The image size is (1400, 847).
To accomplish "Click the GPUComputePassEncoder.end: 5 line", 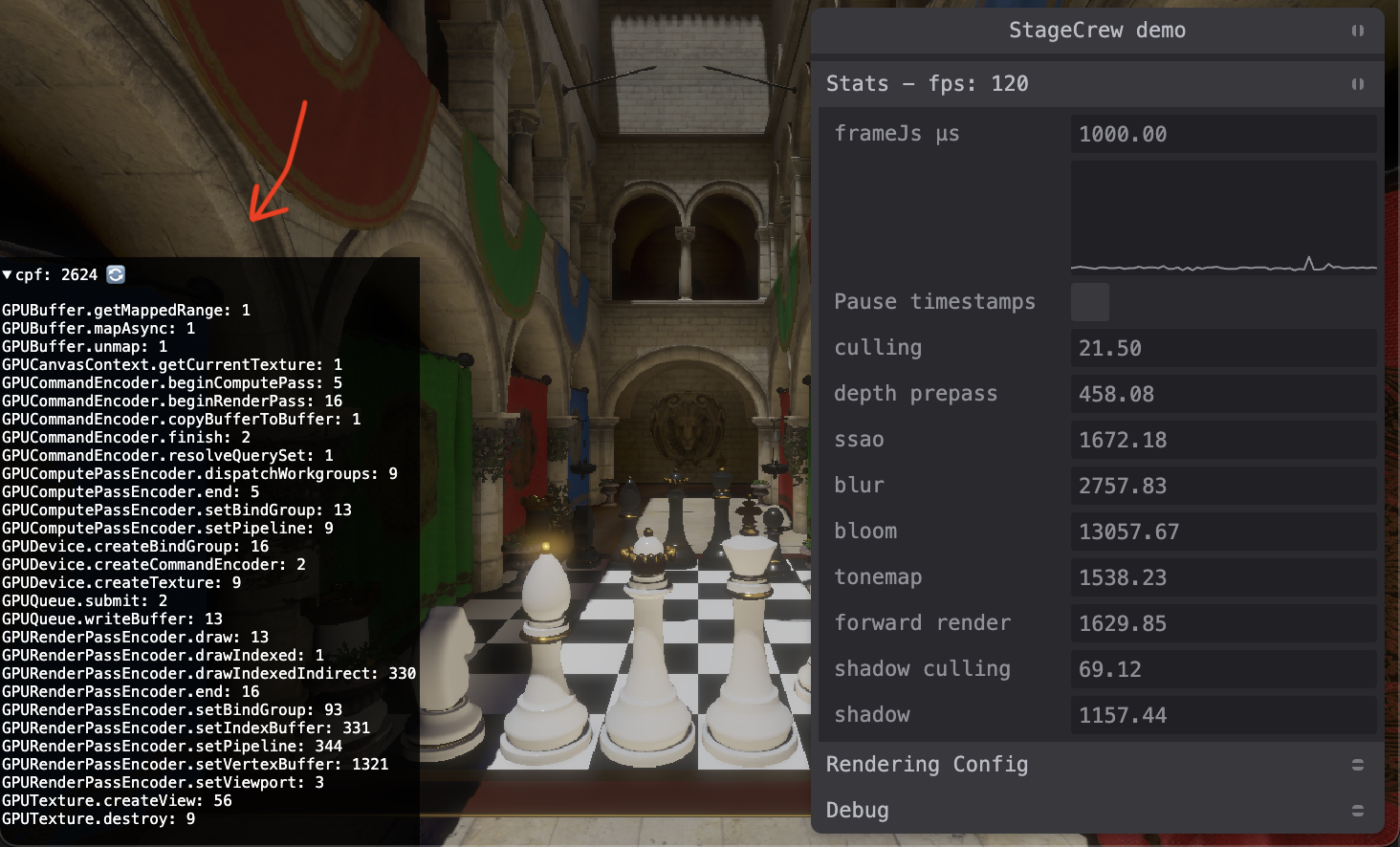I will coord(130,491).
